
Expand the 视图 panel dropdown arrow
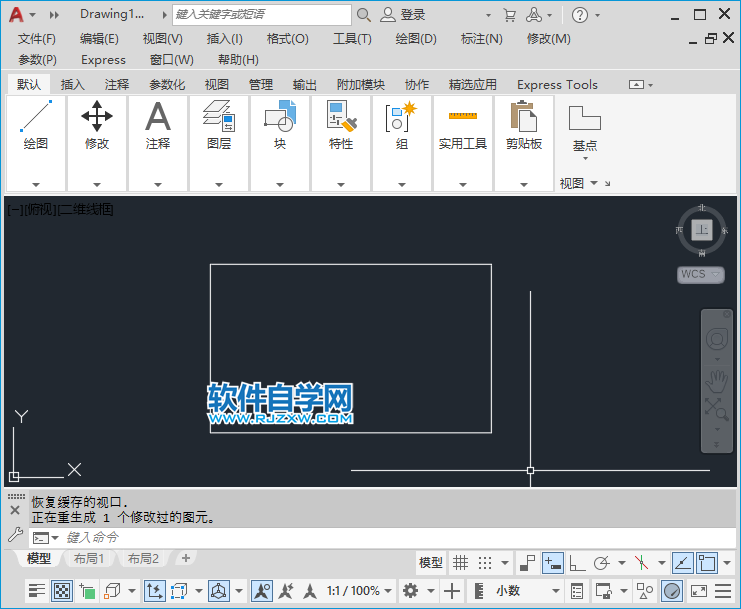pos(594,183)
